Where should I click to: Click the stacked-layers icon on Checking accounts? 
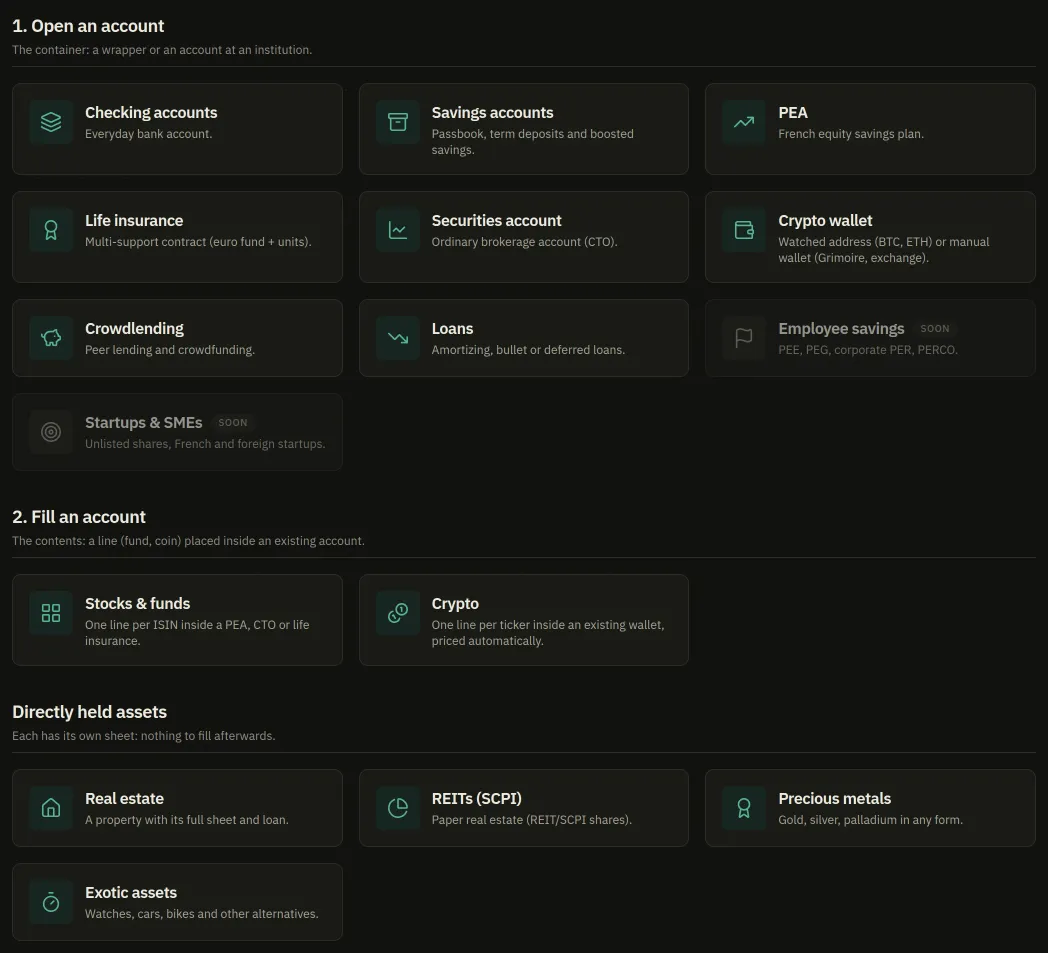tap(51, 122)
